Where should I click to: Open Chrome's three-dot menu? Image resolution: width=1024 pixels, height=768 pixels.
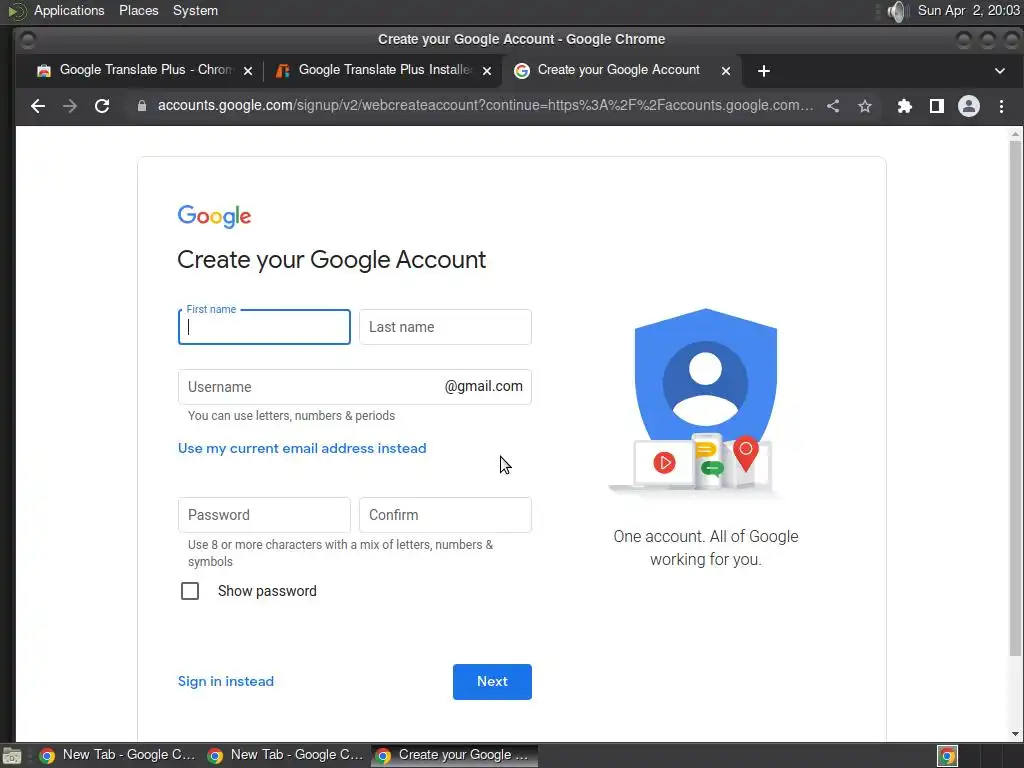coord(1001,106)
